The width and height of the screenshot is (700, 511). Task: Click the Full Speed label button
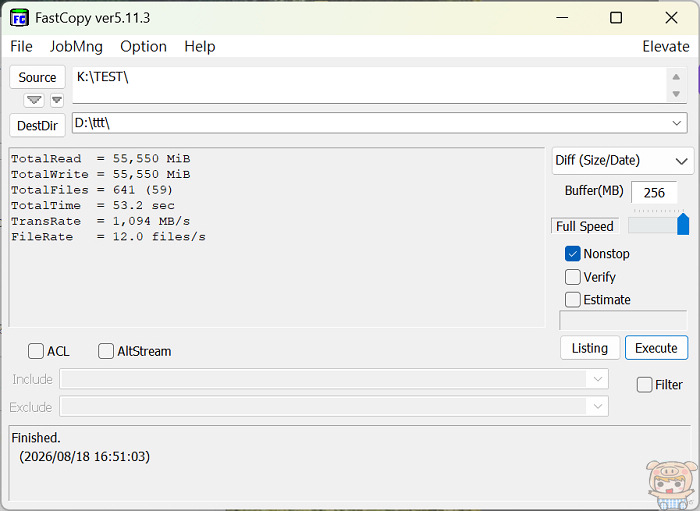(x=585, y=226)
